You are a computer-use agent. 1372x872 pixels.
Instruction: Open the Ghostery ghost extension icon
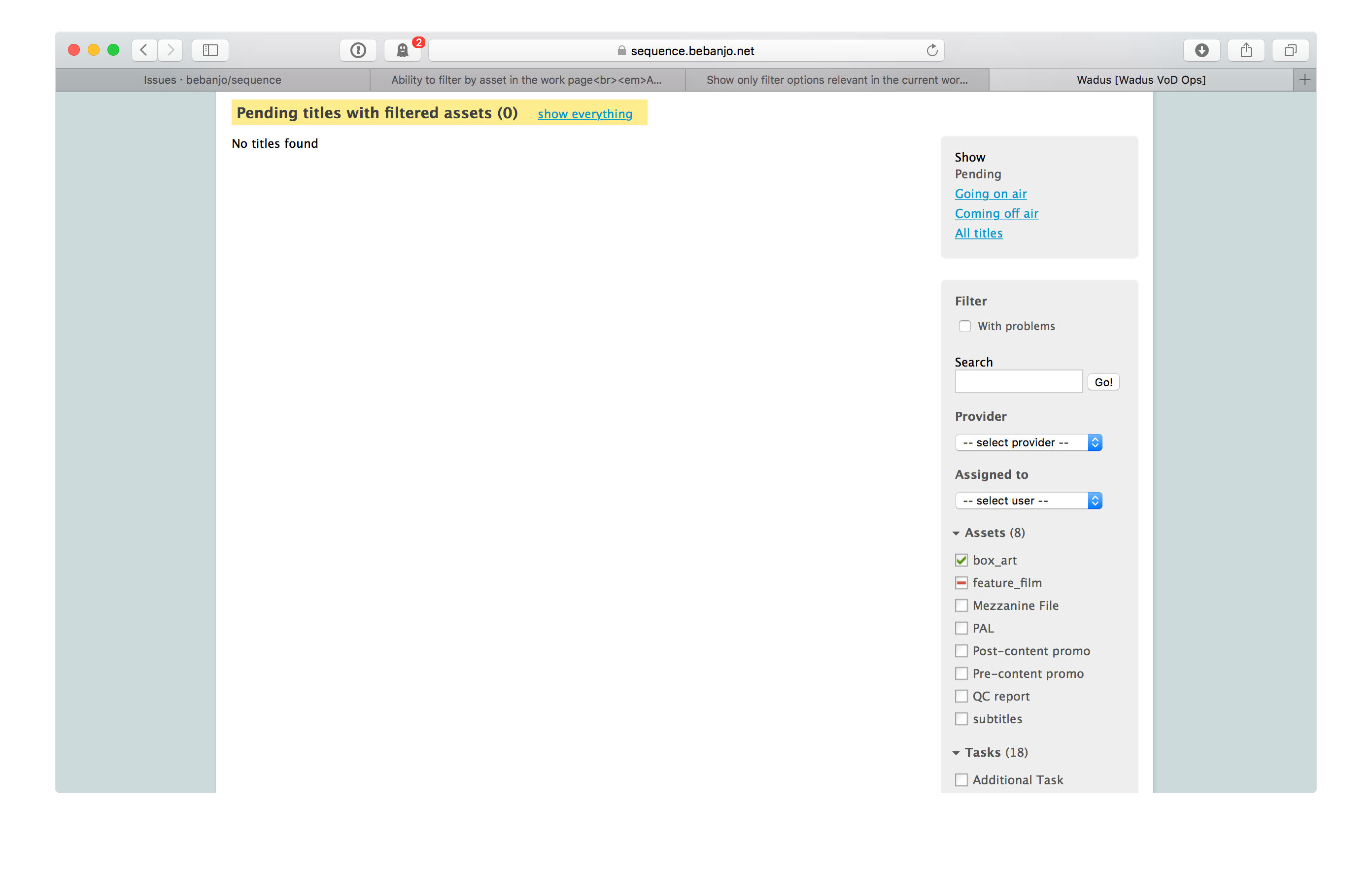pyautogui.click(x=402, y=50)
